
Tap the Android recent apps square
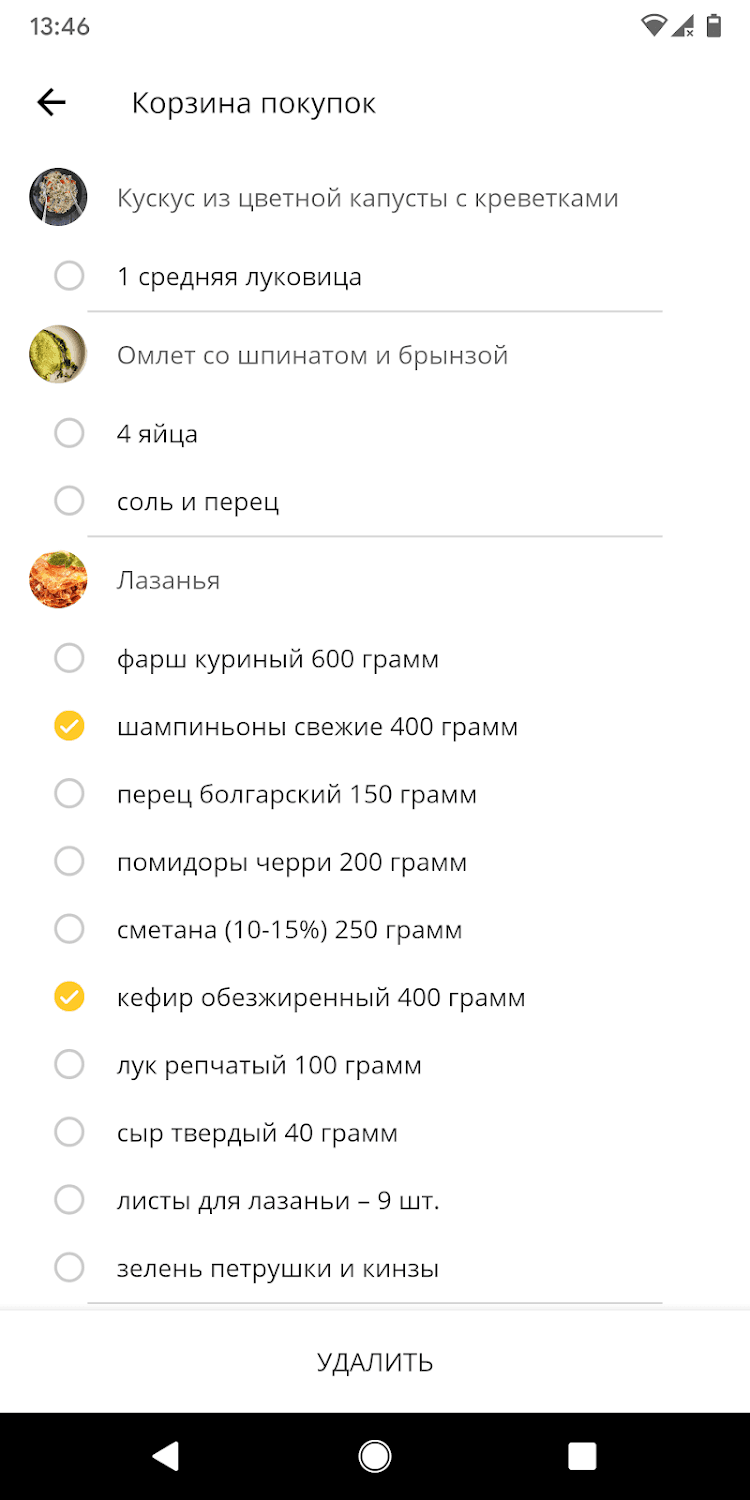point(582,1456)
